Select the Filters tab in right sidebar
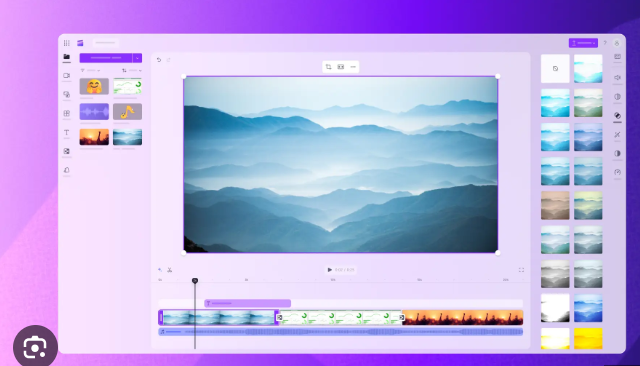 (617, 116)
